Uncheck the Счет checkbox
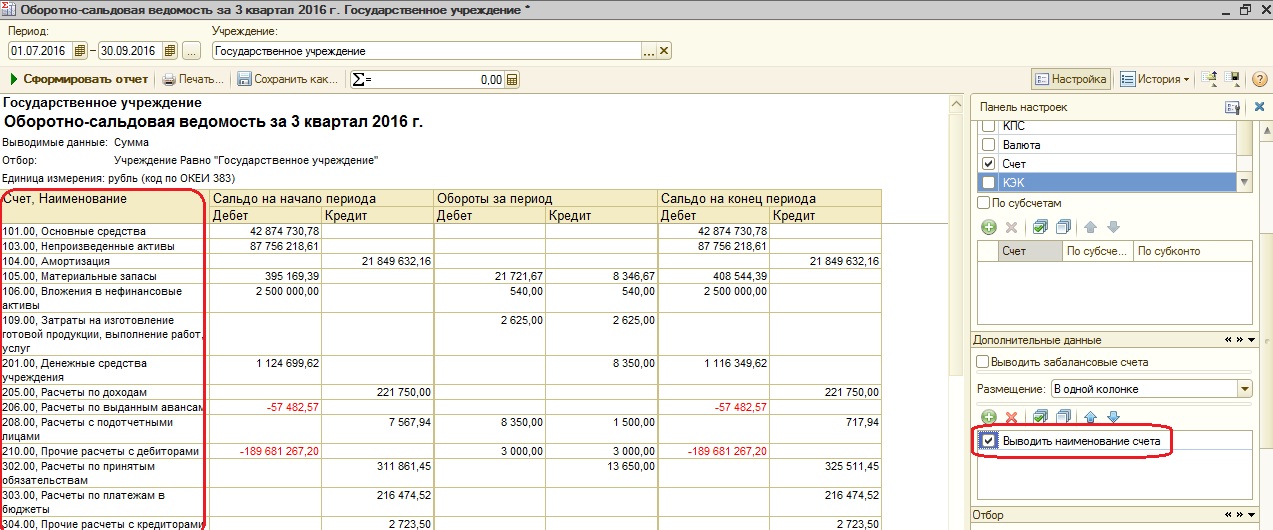This screenshot has height=530, width=1273. 989,164
